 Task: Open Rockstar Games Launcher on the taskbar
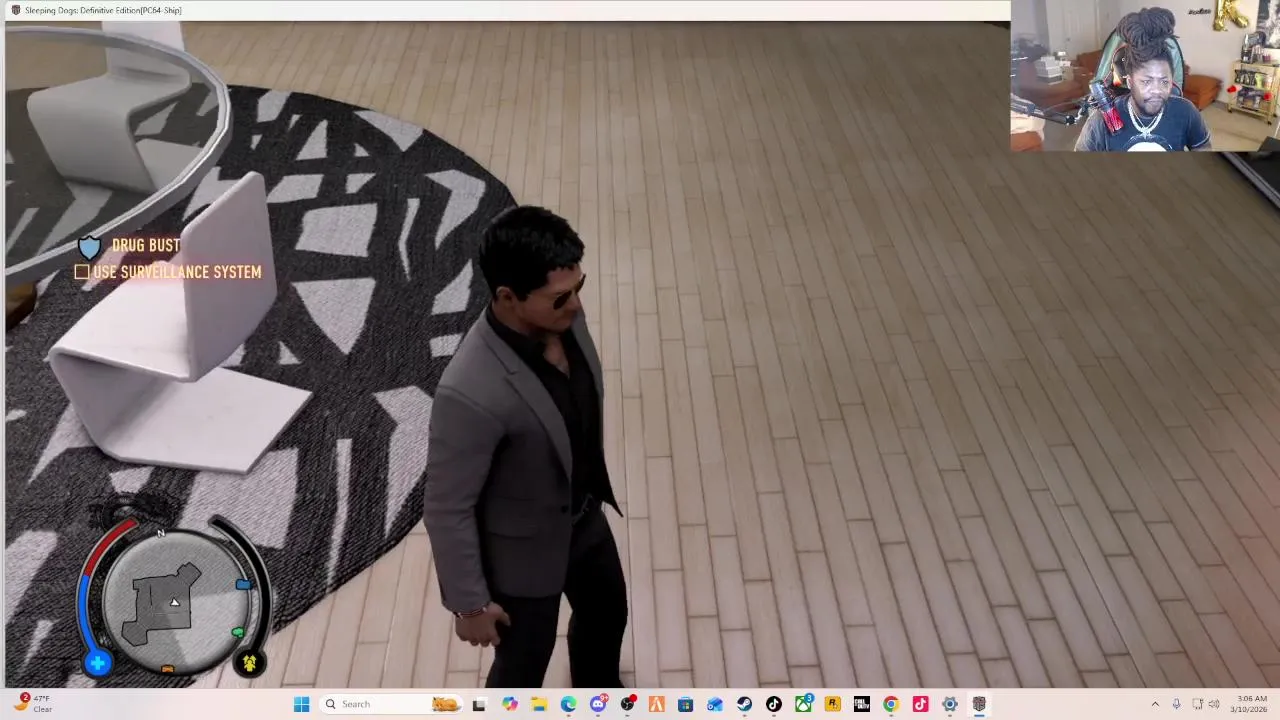[832, 704]
